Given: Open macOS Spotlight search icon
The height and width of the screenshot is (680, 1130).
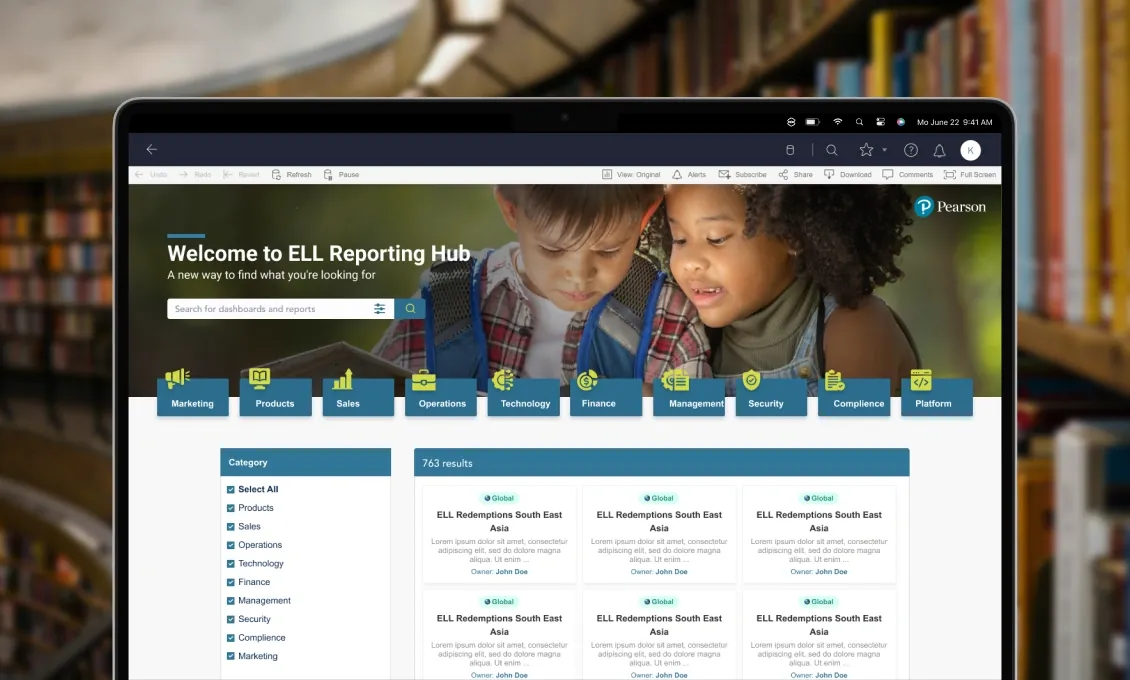Looking at the screenshot, I should click(x=859, y=122).
